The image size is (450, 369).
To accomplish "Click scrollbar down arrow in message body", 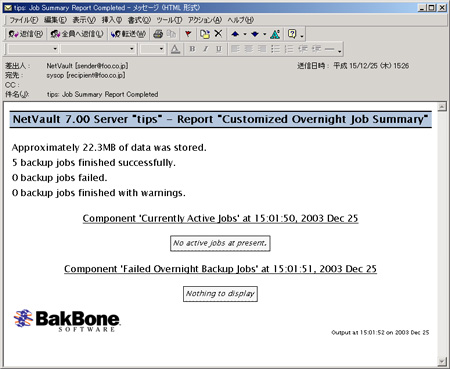I will coord(442,361).
